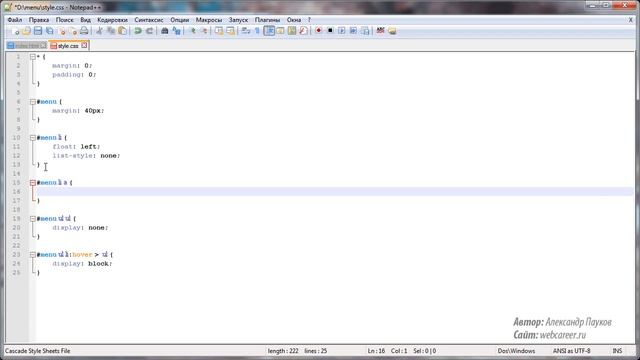Close document using X at menu bar end
The height and width of the screenshot is (360, 640).
(631, 20)
